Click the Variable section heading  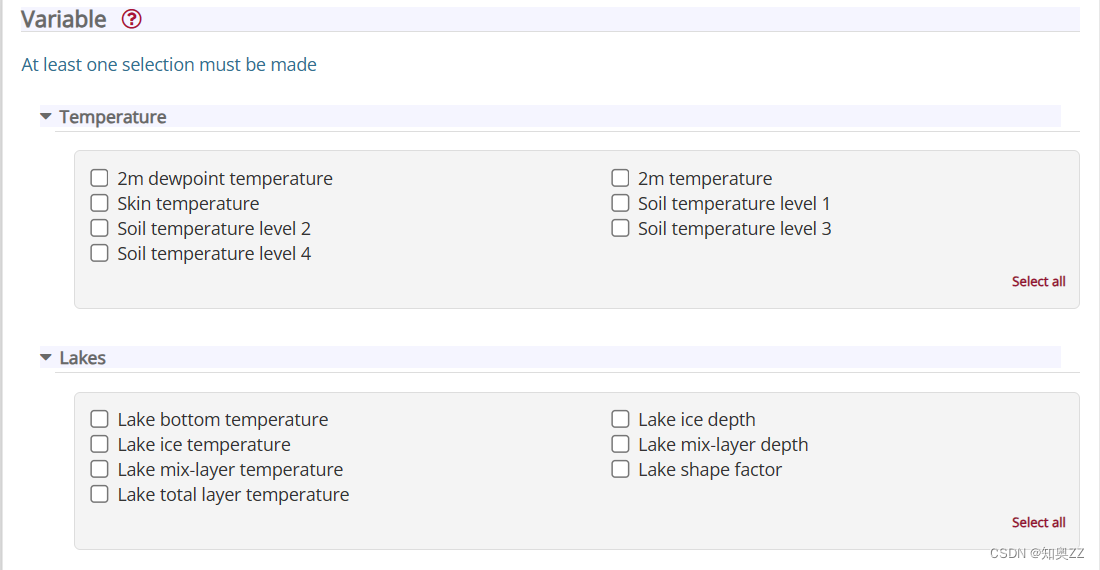click(x=64, y=19)
